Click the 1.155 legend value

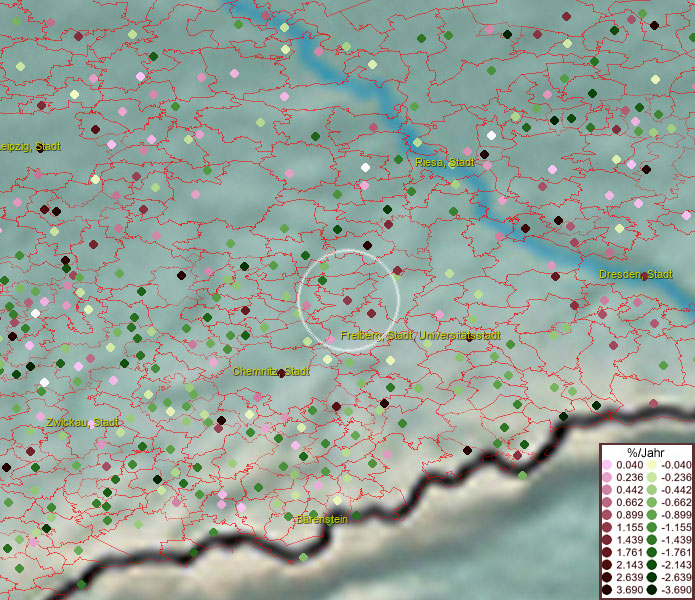629,527
